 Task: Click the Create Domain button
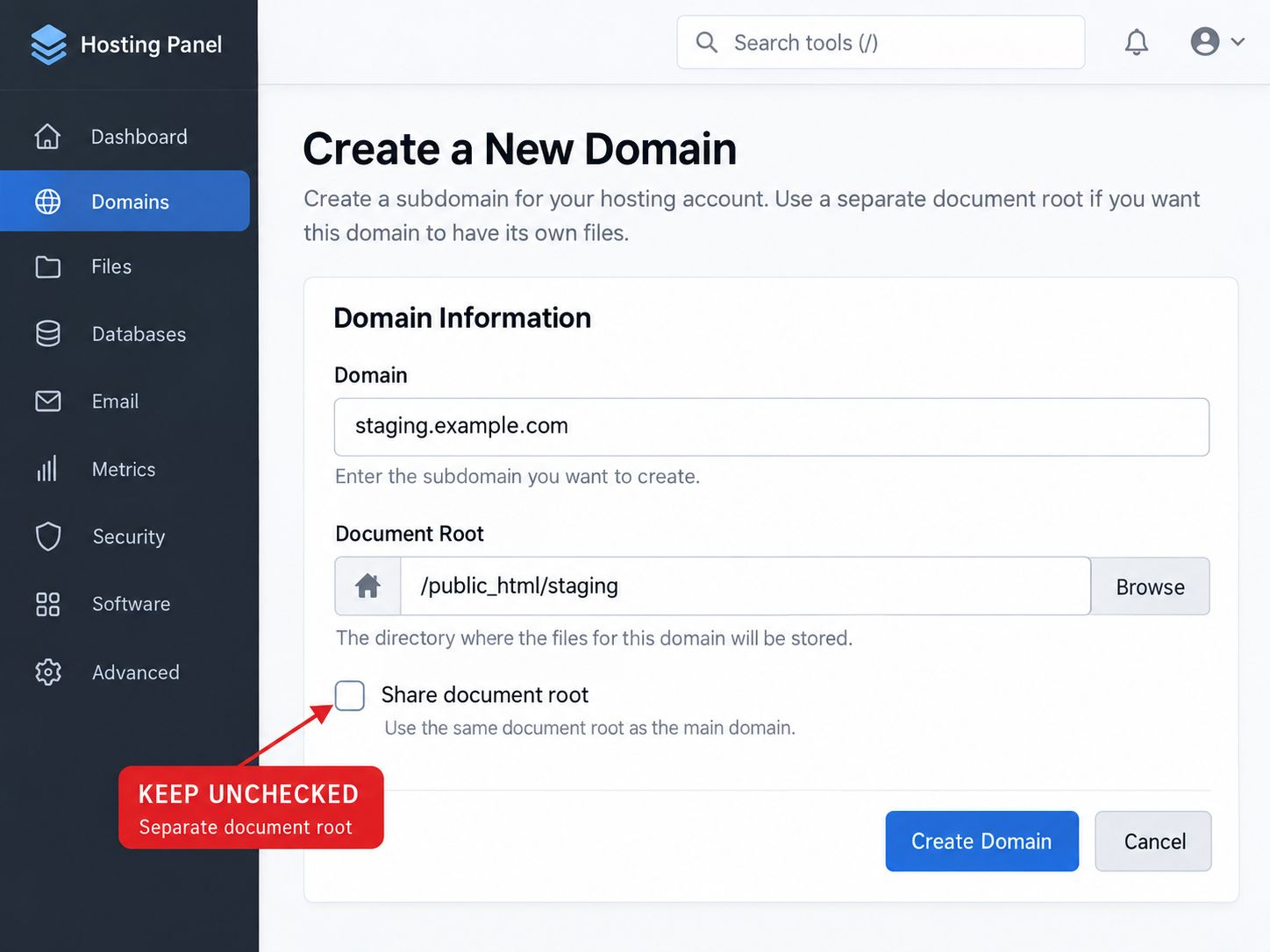tap(981, 841)
